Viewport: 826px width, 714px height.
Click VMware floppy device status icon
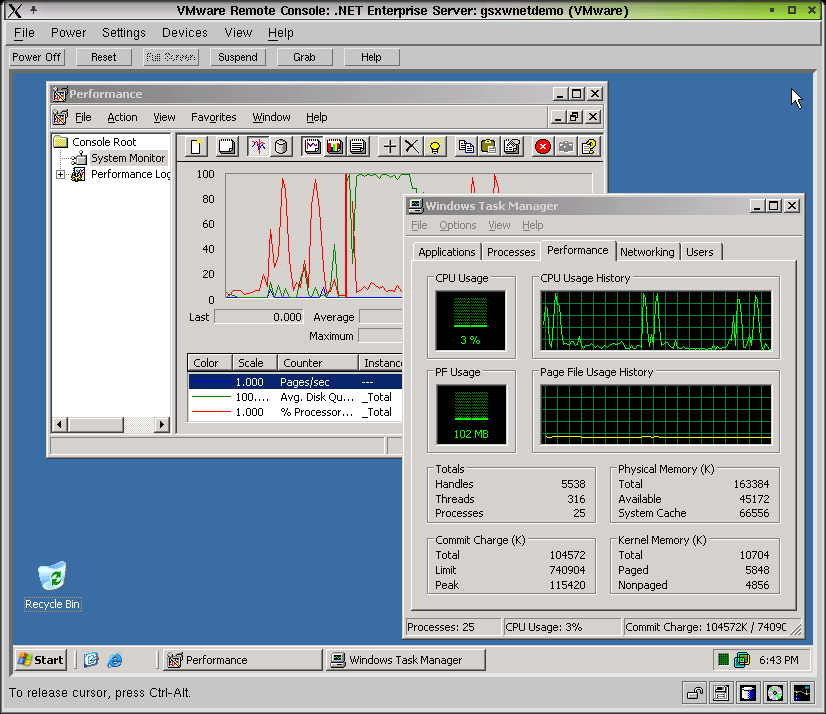click(721, 693)
